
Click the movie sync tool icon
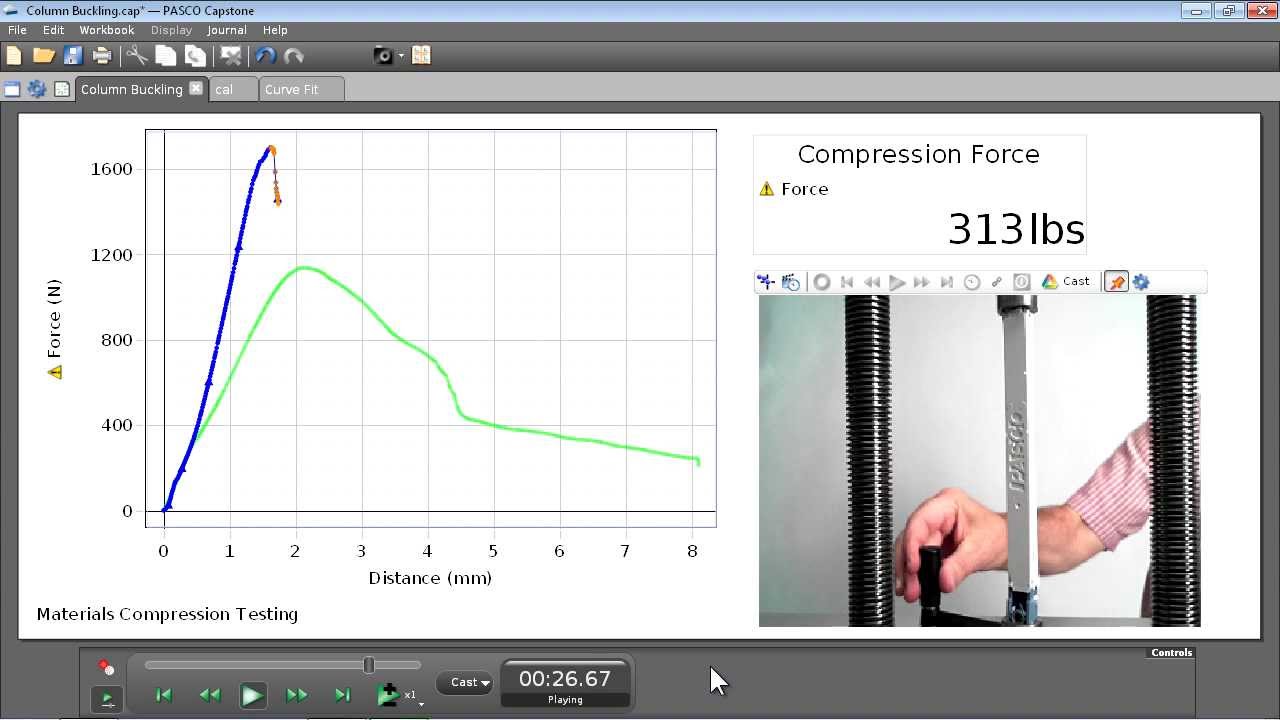766,282
